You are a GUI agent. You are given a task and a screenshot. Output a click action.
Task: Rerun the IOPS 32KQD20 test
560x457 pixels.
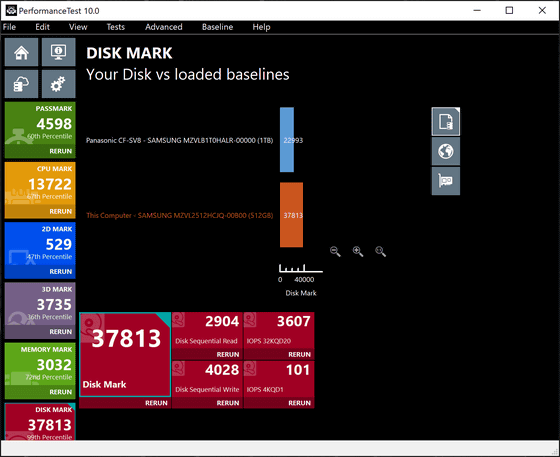point(300,355)
